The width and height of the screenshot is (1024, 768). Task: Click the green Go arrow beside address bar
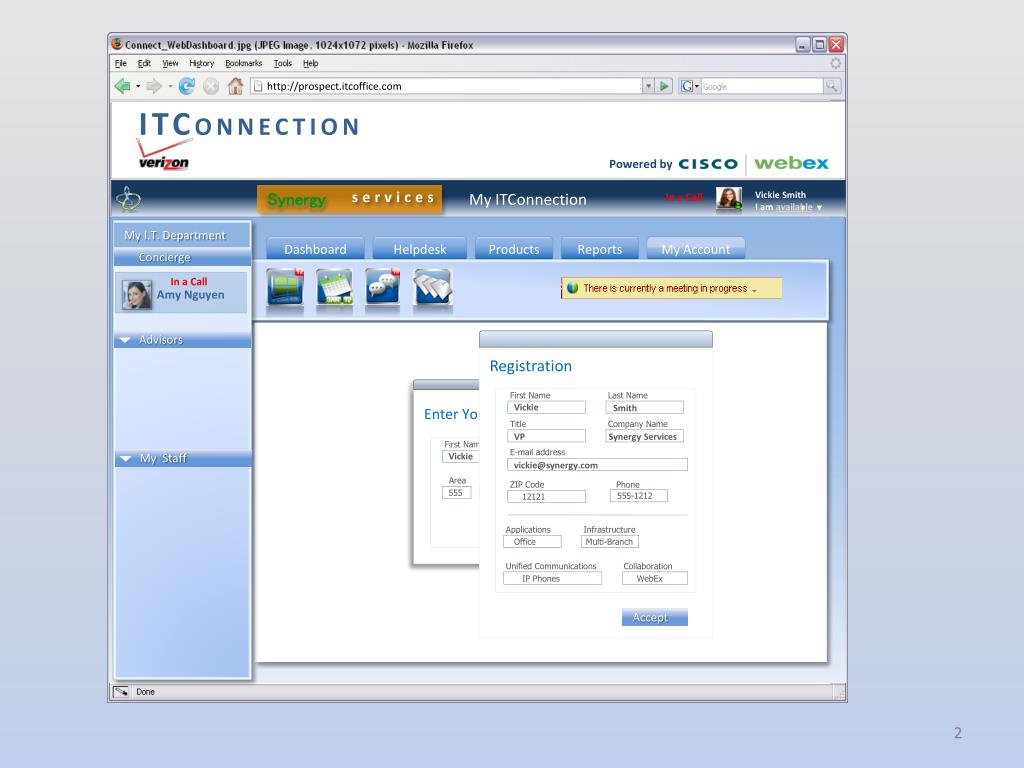[x=664, y=86]
